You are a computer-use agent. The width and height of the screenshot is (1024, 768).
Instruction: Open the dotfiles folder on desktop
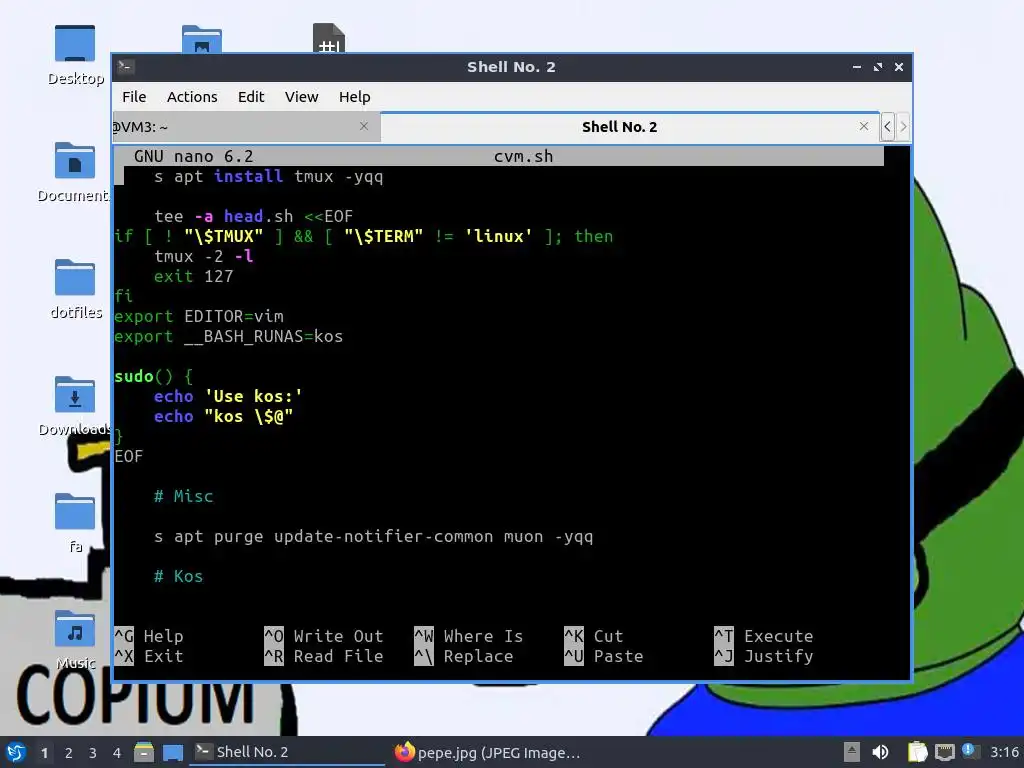(x=75, y=278)
